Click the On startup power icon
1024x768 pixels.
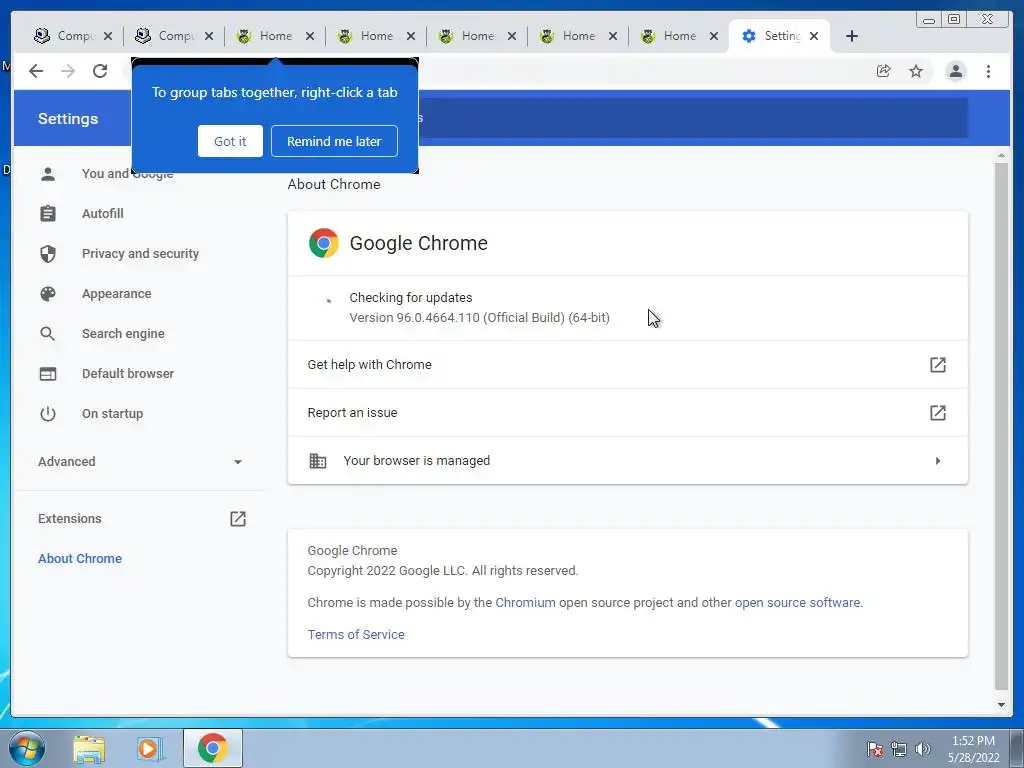coord(48,413)
